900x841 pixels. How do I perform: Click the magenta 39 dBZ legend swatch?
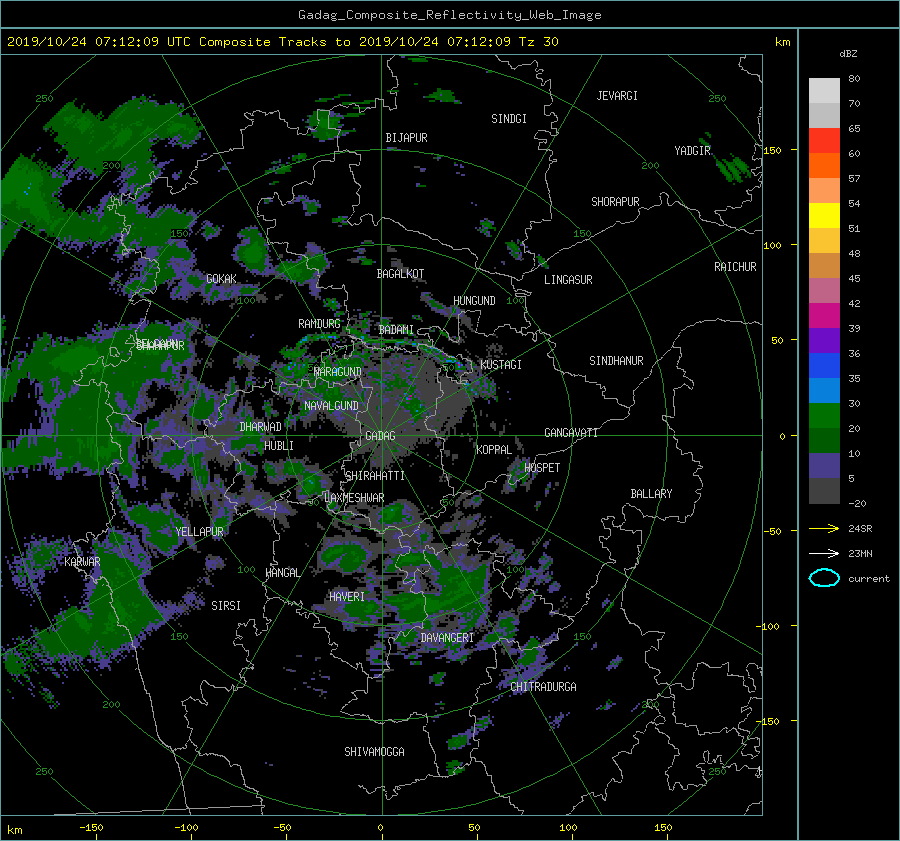click(824, 316)
